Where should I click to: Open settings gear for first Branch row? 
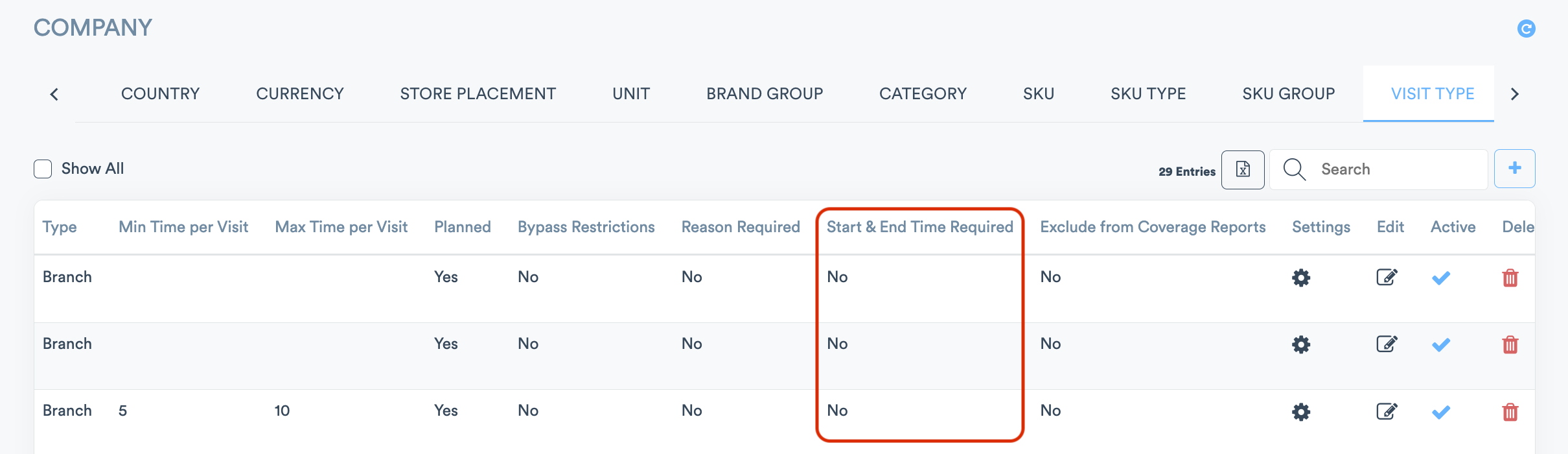coord(1301,278)
